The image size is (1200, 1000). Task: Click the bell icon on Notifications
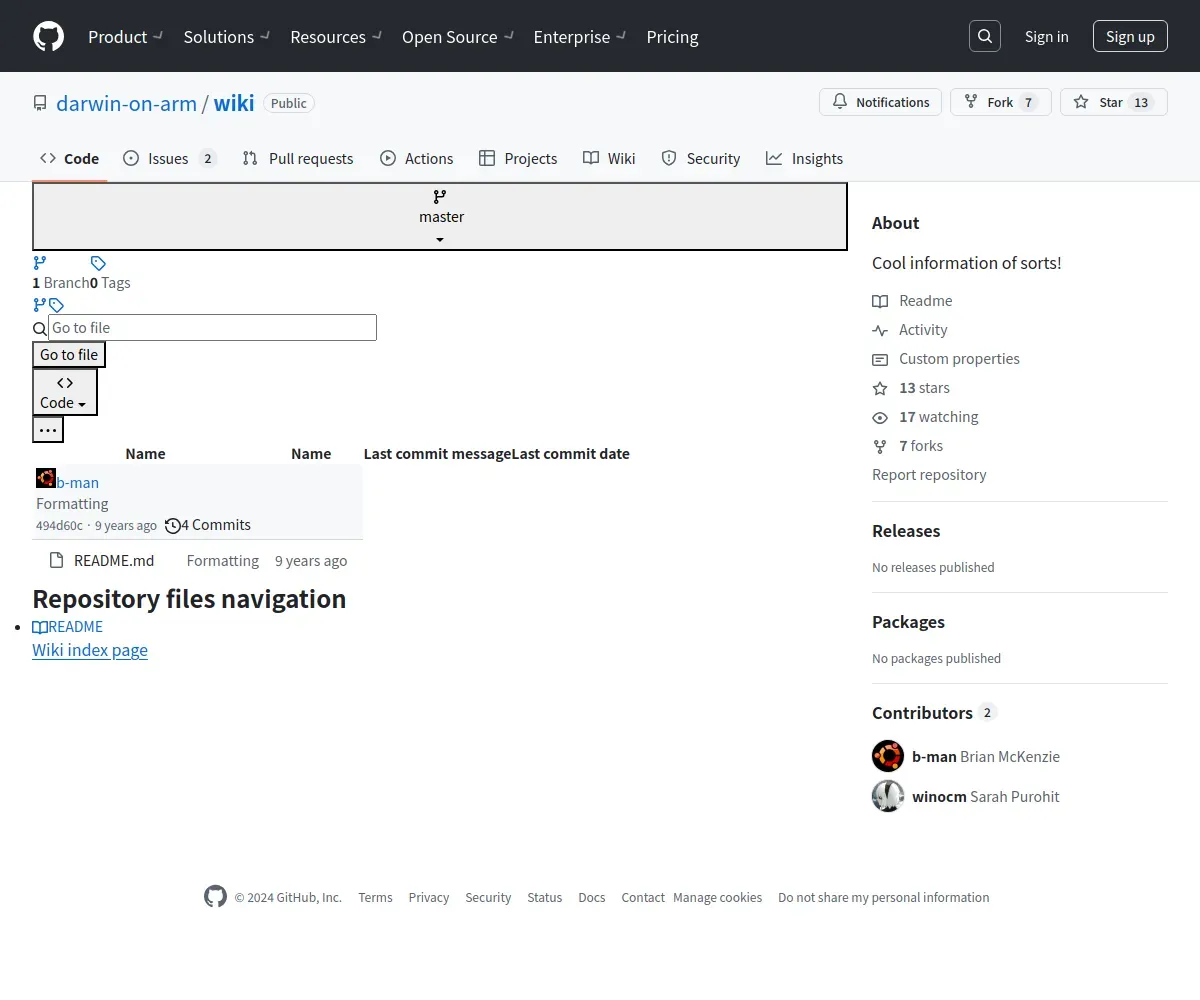[x=840, y=102]
